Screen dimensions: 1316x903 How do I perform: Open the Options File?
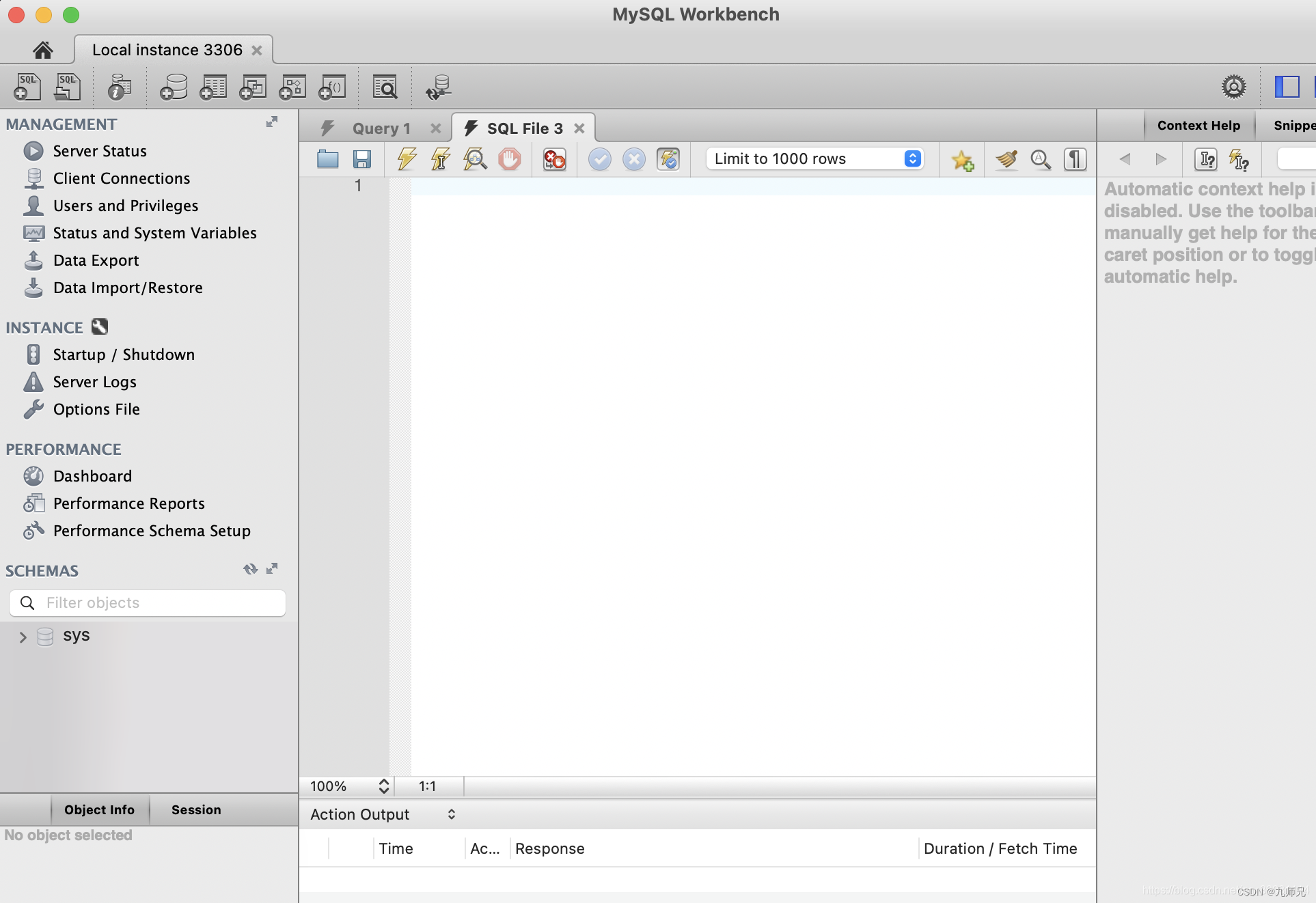point(96,409)
